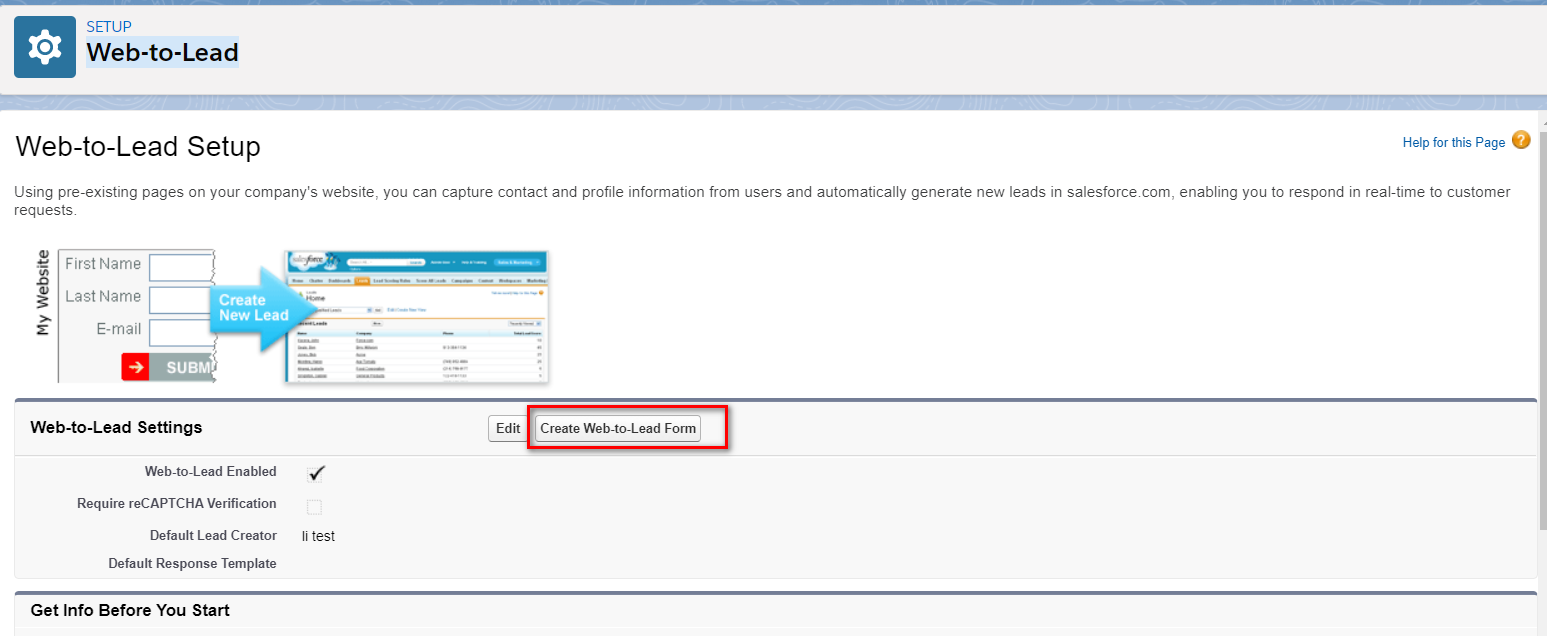This screenshot has height=636, width=1547.
Task: Click the Edit button
Action: coord(508,428)
